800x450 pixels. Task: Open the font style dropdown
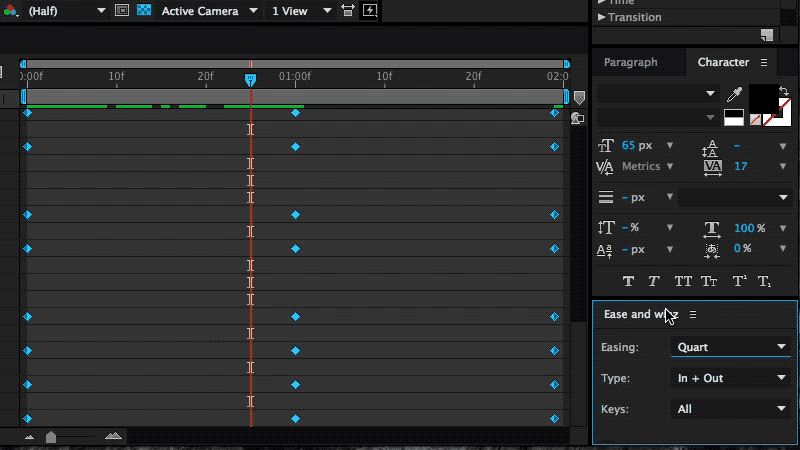[657, 118]
